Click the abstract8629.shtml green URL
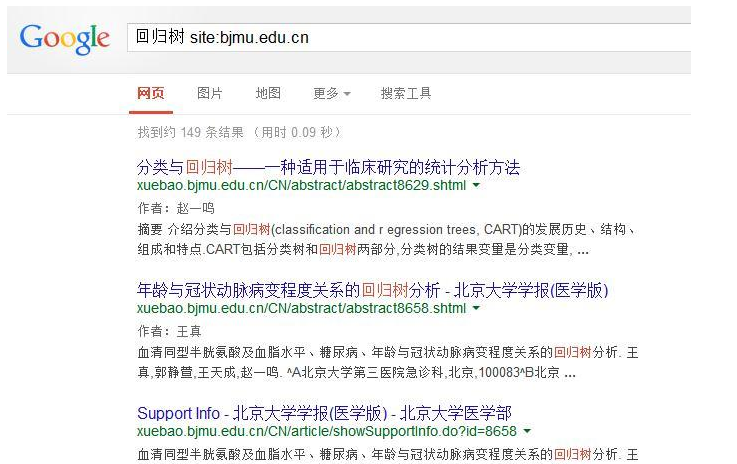Viewport: 737px width, 464px height. (301, 185)
